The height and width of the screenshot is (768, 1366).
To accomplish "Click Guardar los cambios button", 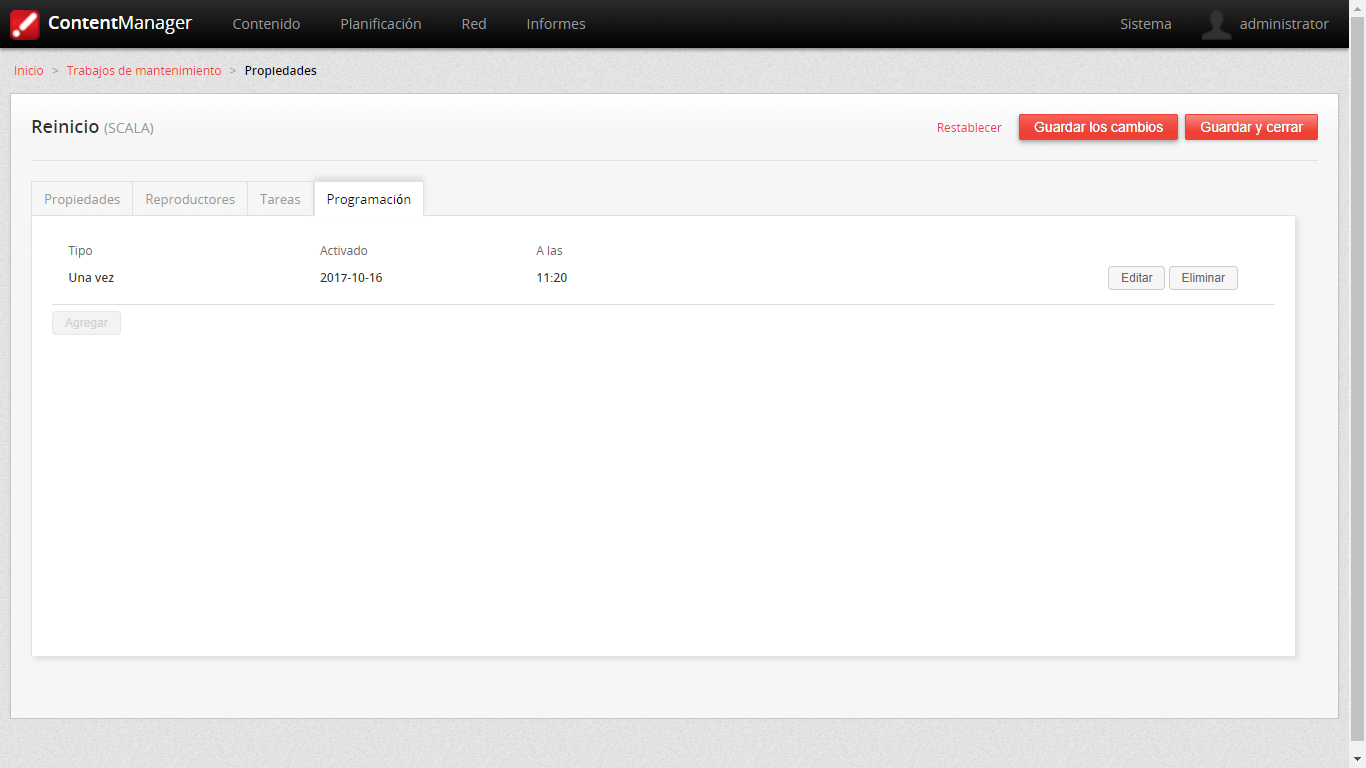I will click(x=1098, y=127).
